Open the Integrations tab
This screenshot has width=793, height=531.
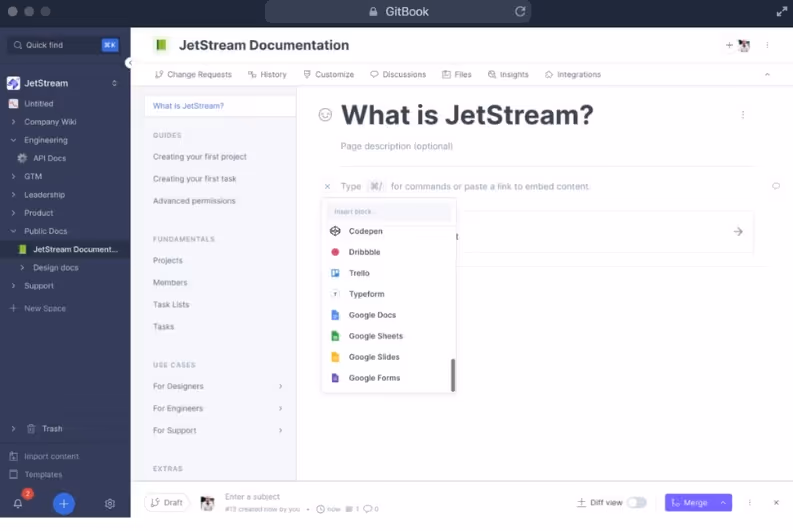tap(572, 74)
